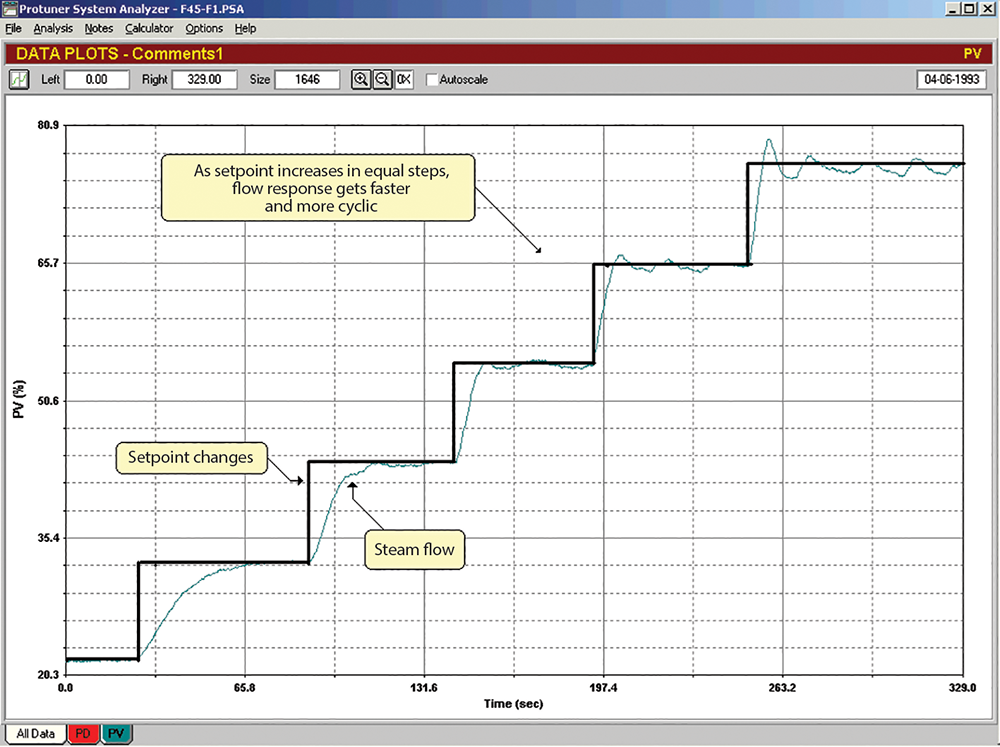Click the Protuner app icon in title bar
1000x747 pixels.
click(x=10, y=8)
